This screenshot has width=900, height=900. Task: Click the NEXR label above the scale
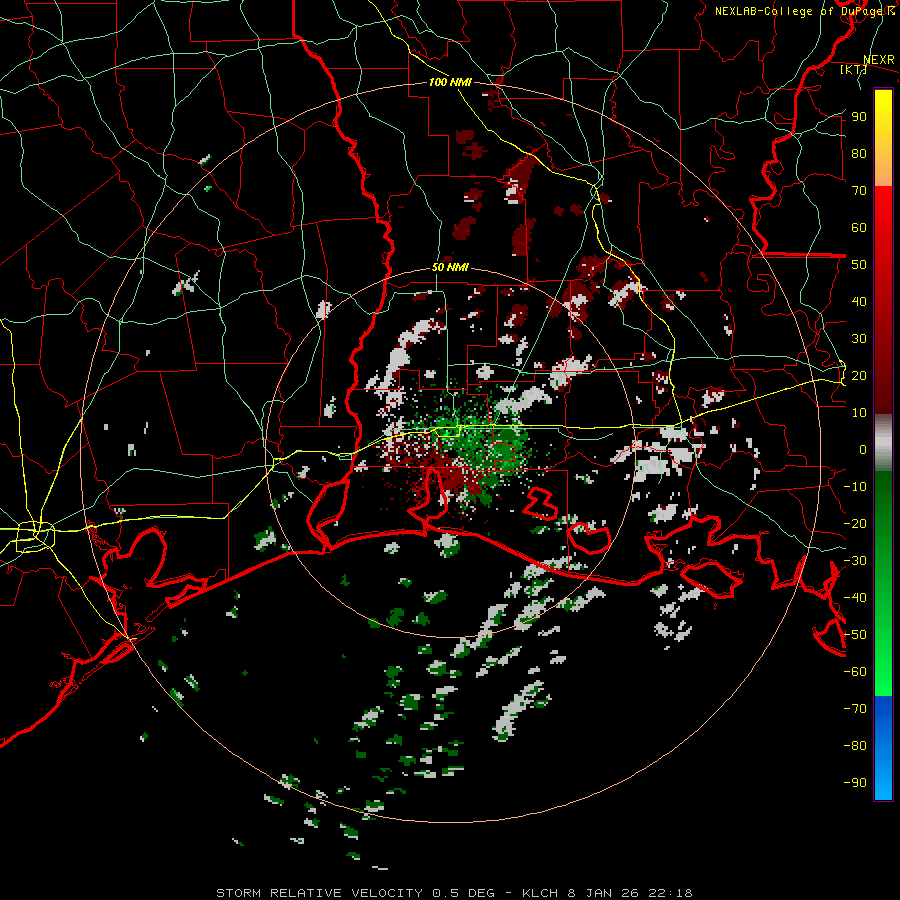click(x=879, y=60)
